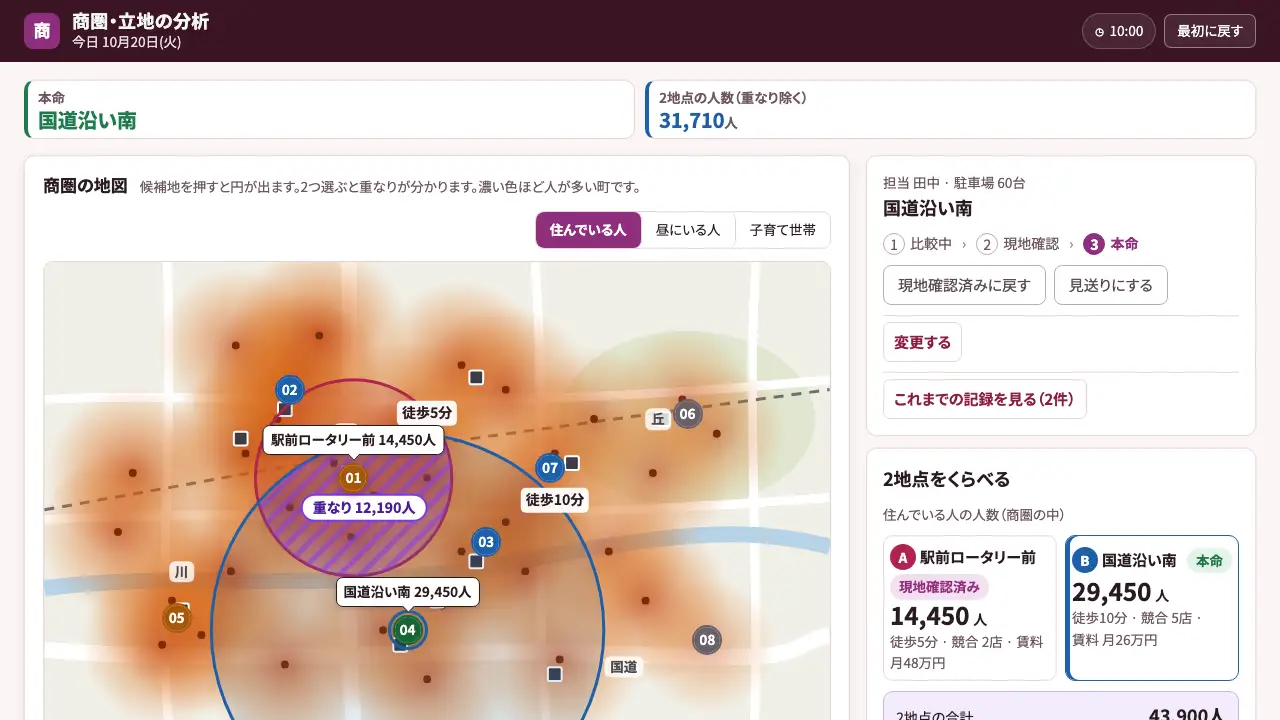Switch map to 子育て世帯 view
Image resolution: width=1280 pixels, height=720 pixels.
pyautogui.click(x=783, y=230)
